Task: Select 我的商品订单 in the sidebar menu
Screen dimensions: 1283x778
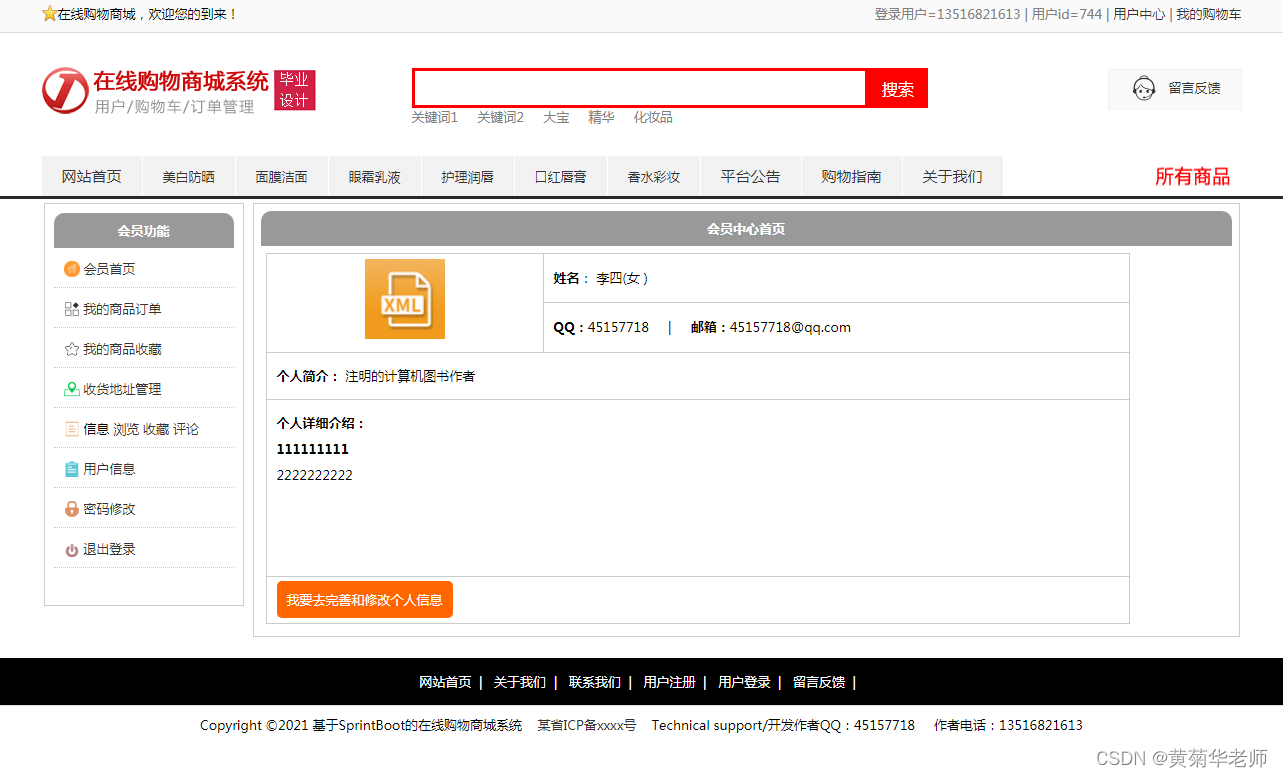Action: coord(122,309)
